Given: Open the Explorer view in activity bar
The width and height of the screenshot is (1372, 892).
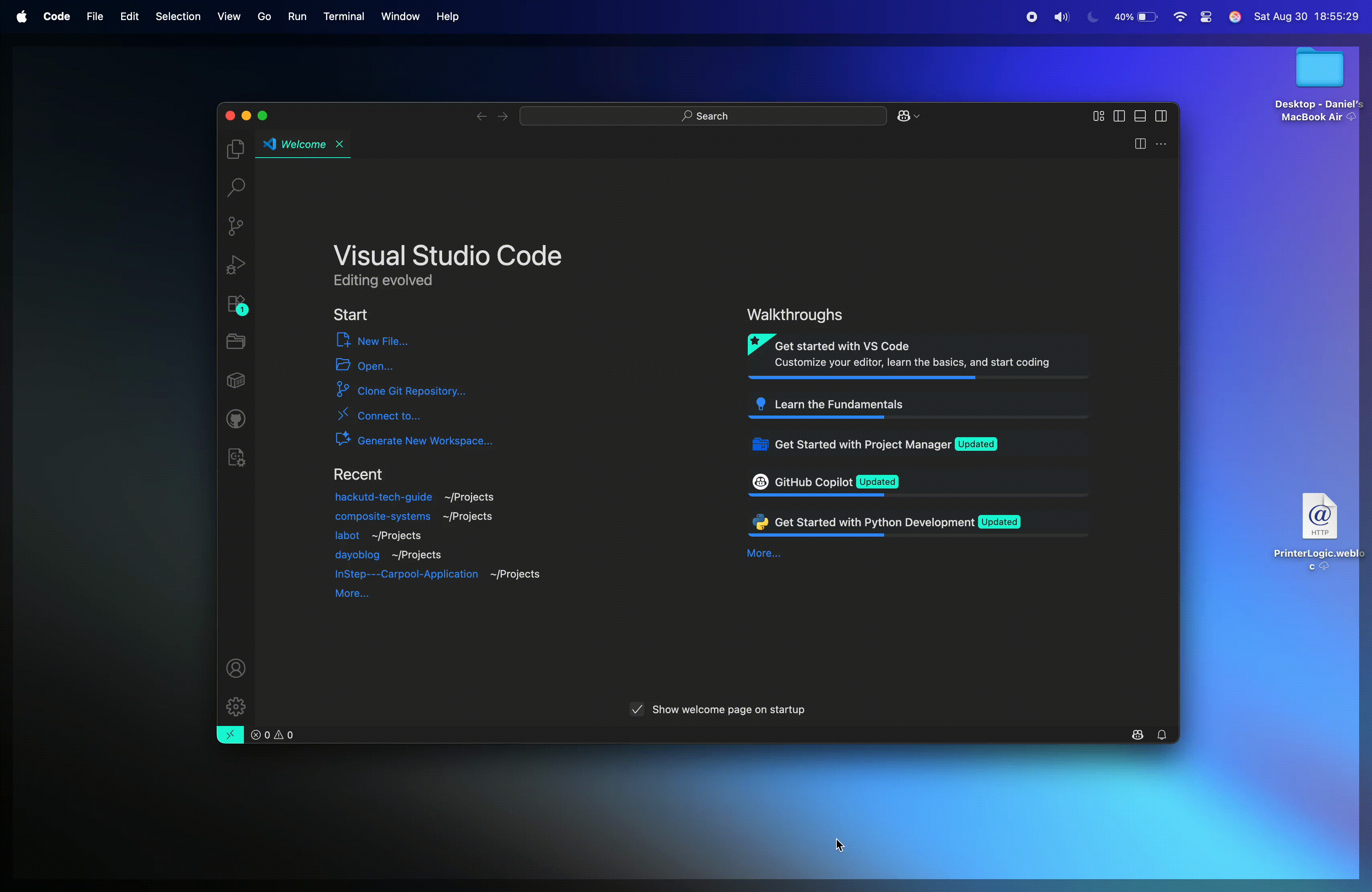Looking at the screenshot, I should pos(235,150).
